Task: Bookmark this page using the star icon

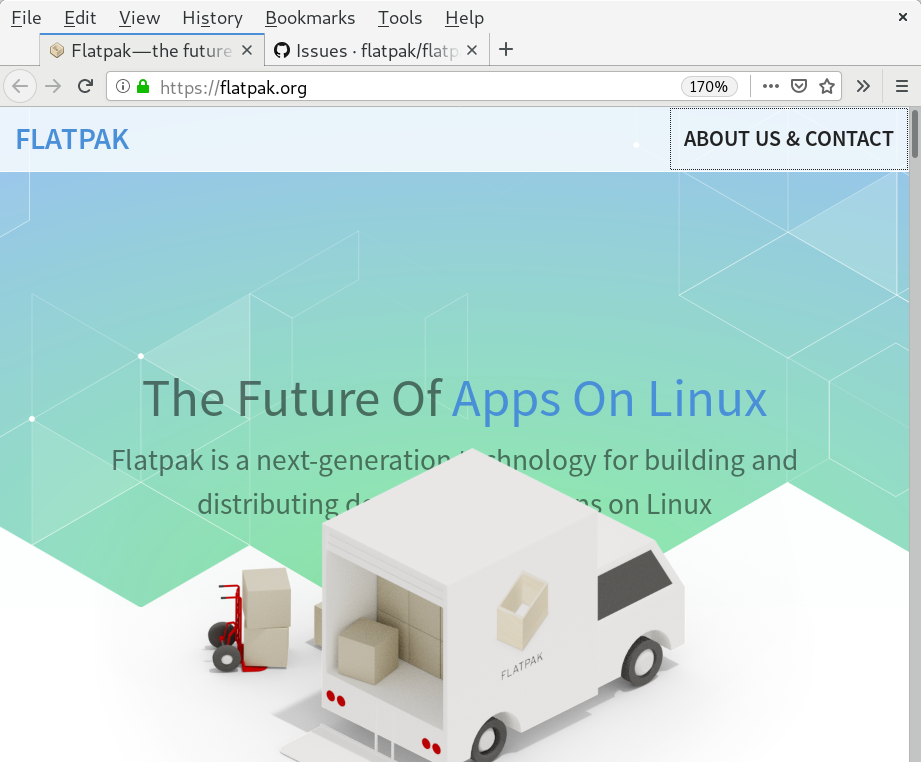Action: (827, 86)
